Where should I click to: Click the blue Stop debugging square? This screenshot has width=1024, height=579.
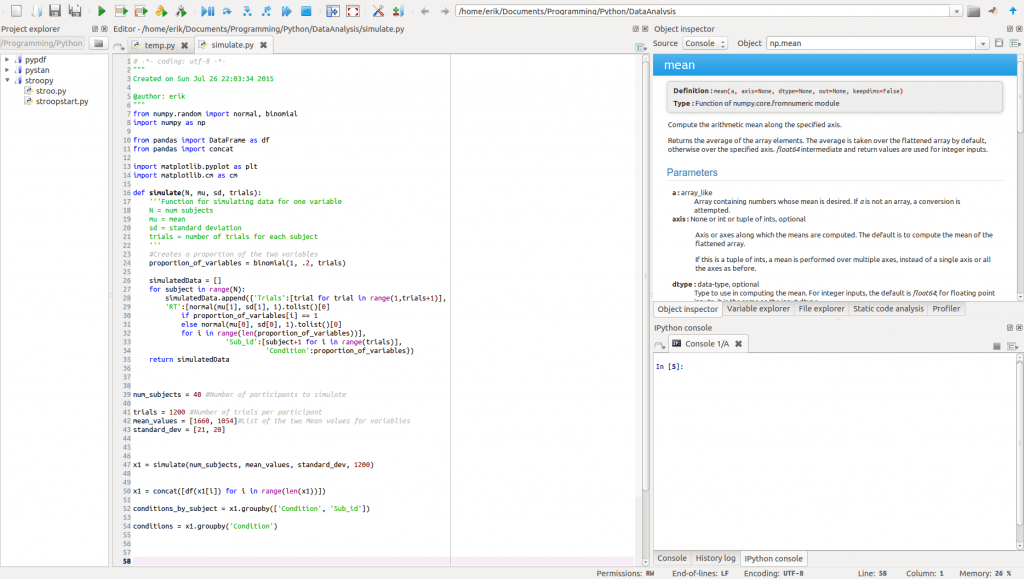click(x=308, y=11)
